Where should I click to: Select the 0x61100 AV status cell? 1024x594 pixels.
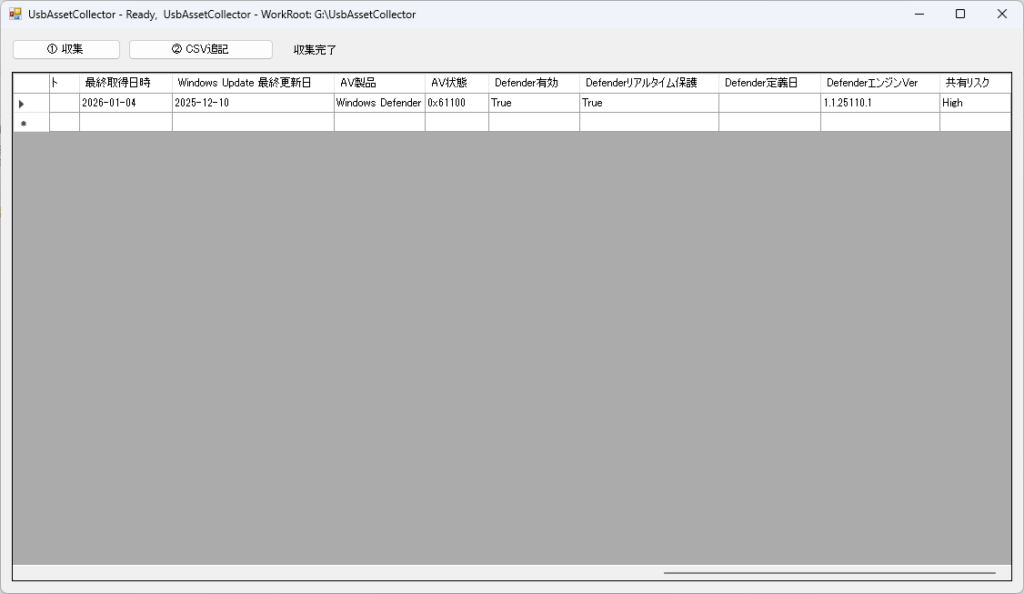pyautogui.click(x=456, y=103)
